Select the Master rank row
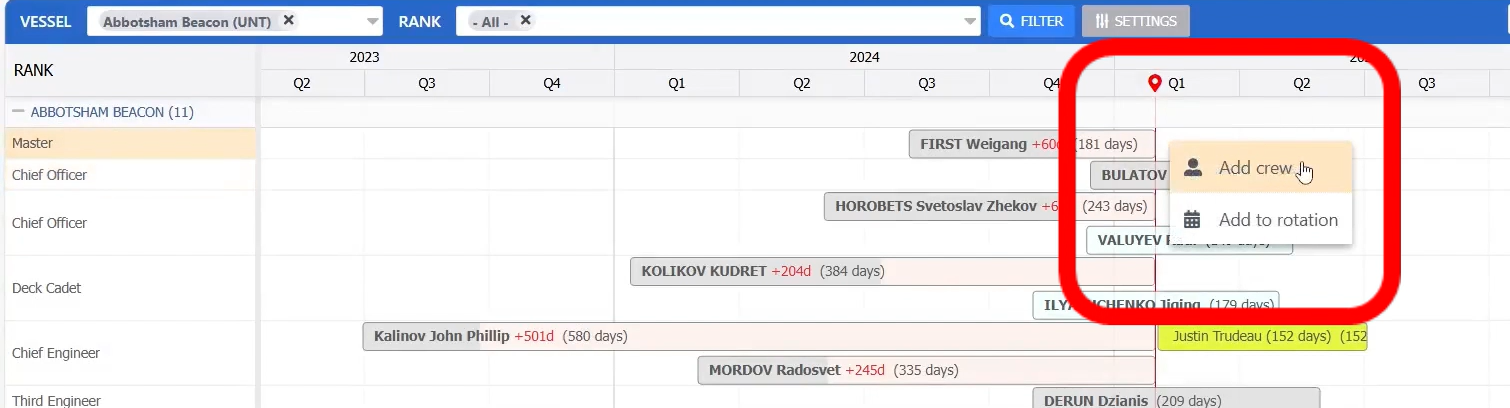This screenshot has width=1510, height=408. (130, 143)
